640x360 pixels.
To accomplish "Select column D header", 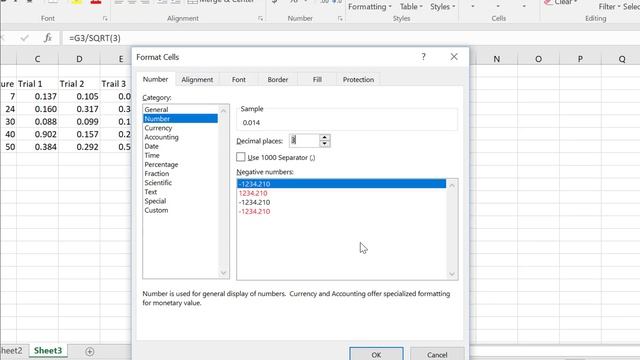I will pyautogui.click(x=79, y=59).
